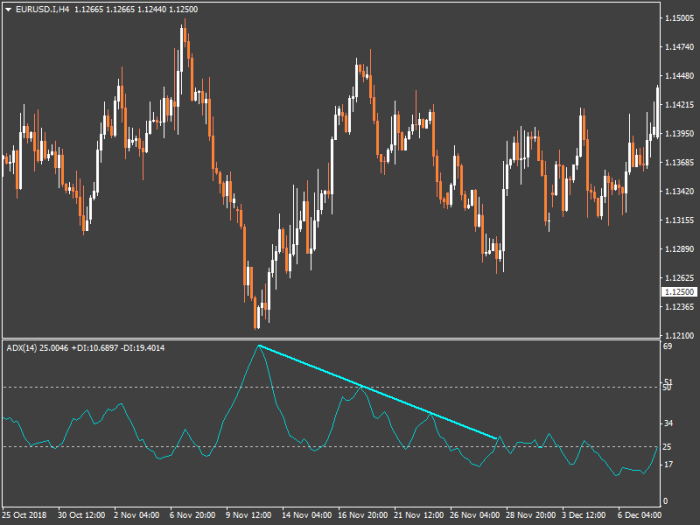
Task: Click the 9 Nov 12:00 time label
Action: [249, 515]
